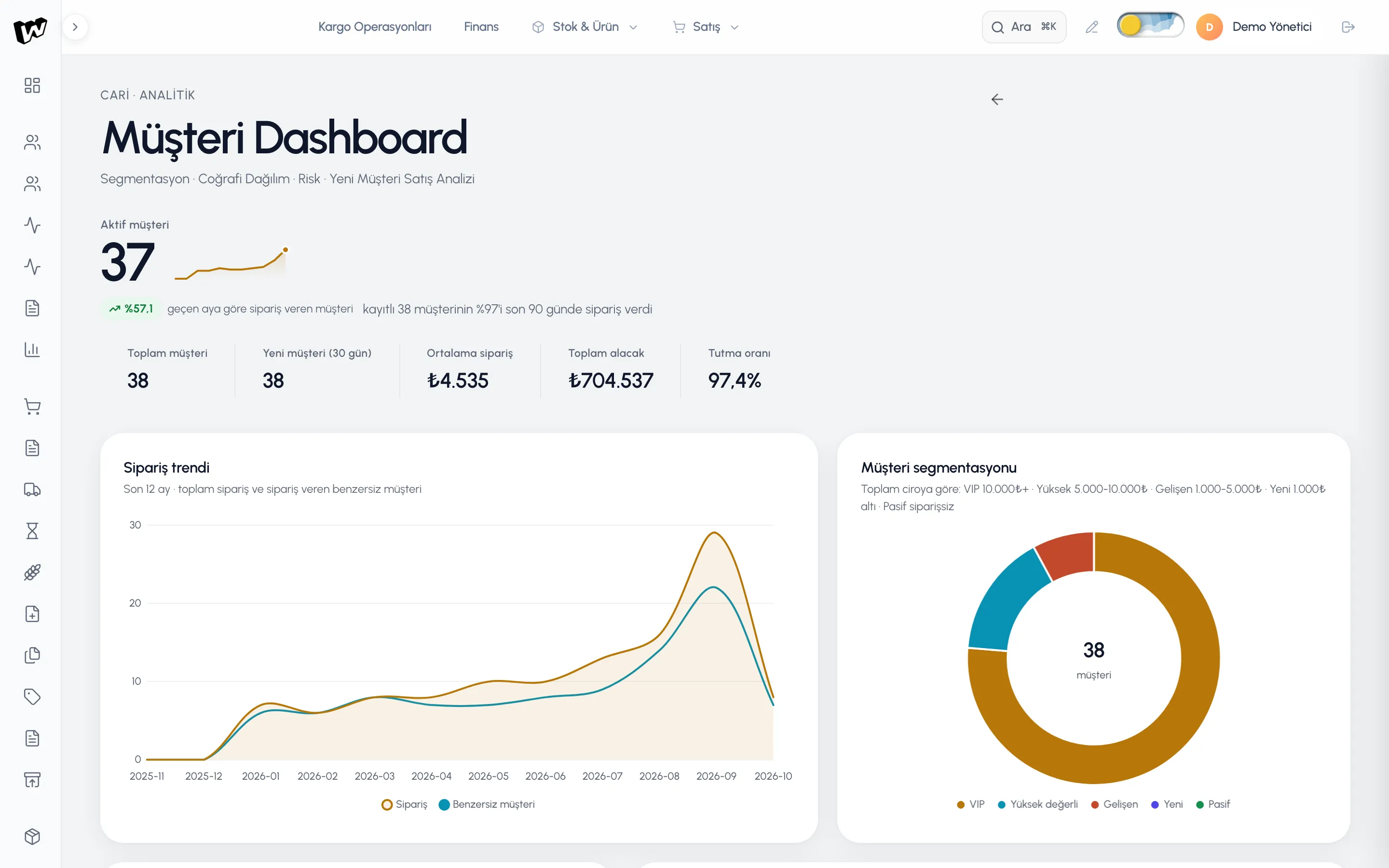Click the hourglass icon in sidebar
The image size is (1389, 868).
32,531
